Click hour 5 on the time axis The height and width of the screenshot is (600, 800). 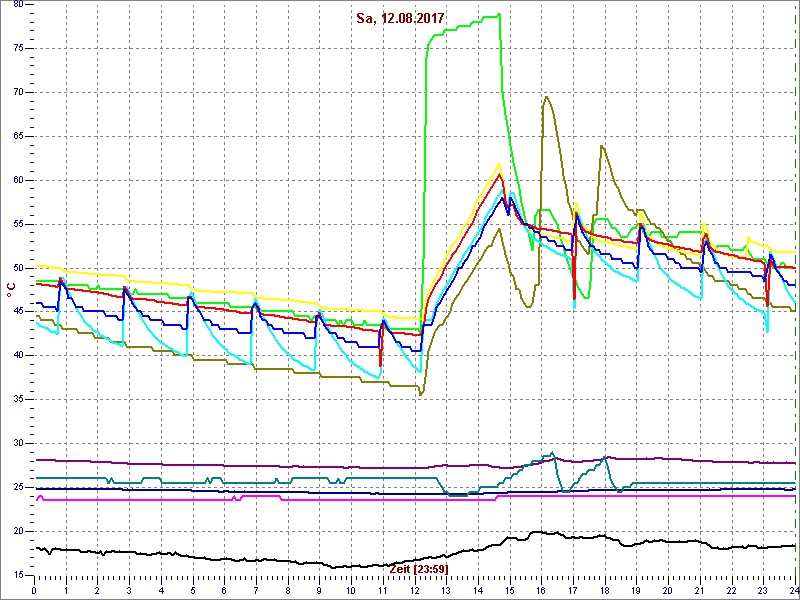[x=193, y=590]
